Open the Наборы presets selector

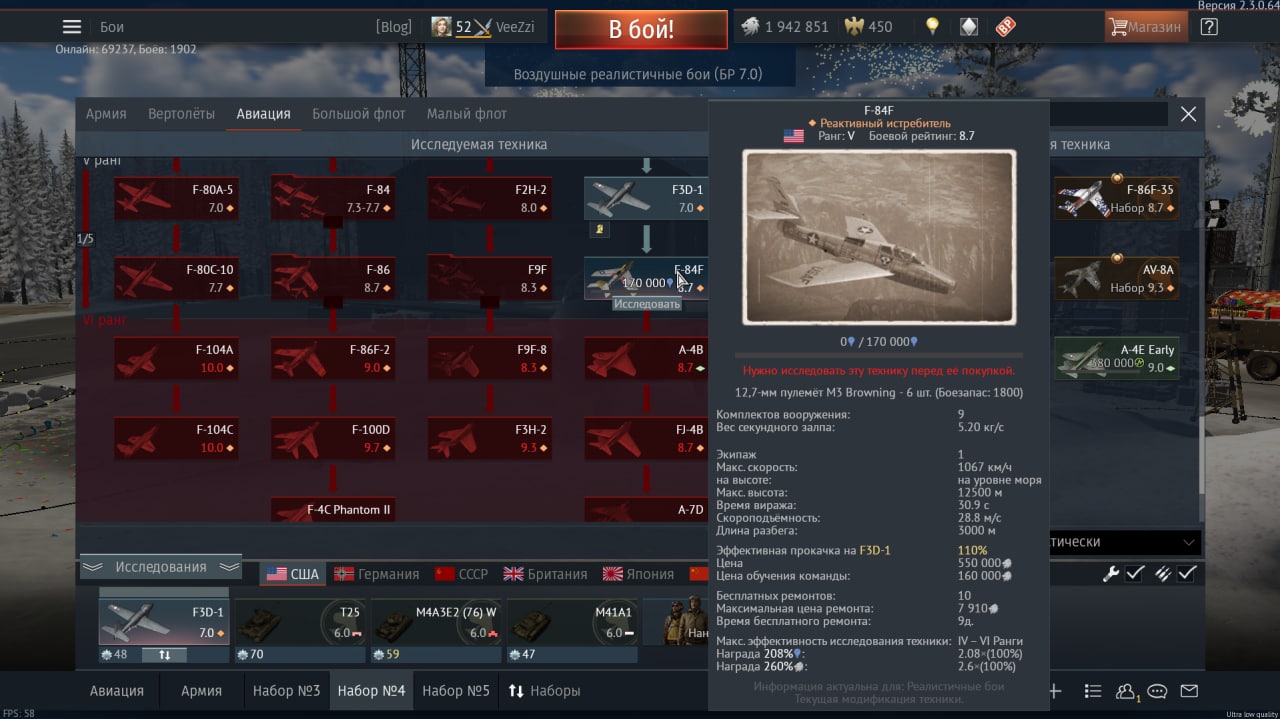click(x=545, y=691)
